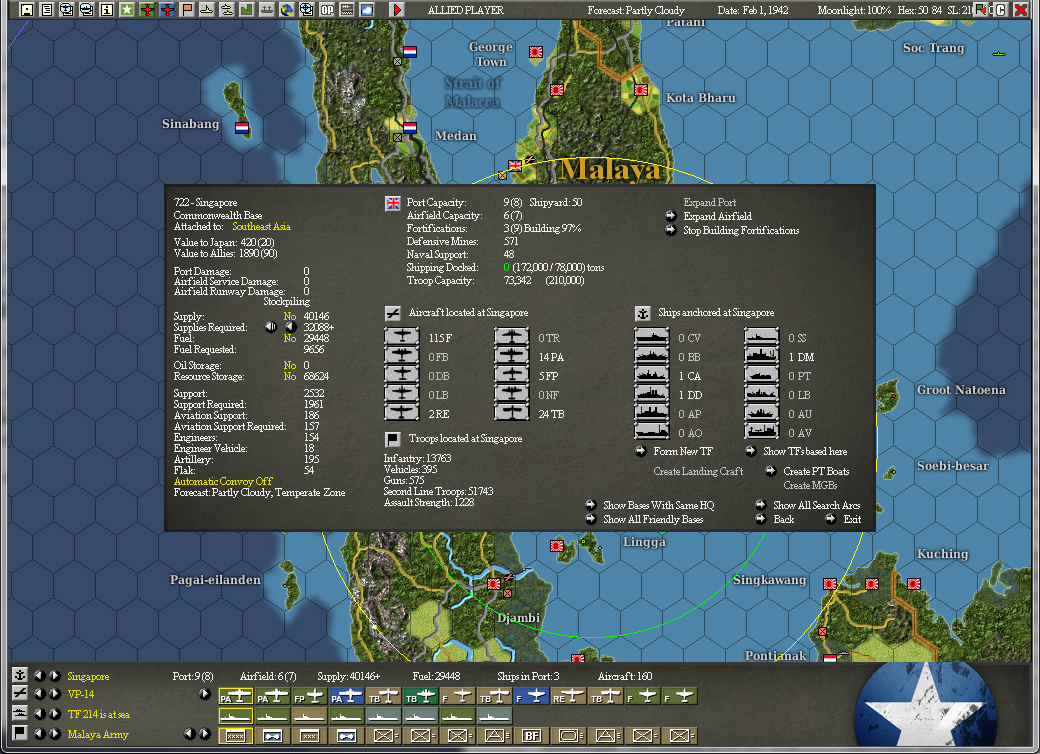1040x754 pixels.
Task: Click the ship icon next to 1 DM
Action: point(761,356)
